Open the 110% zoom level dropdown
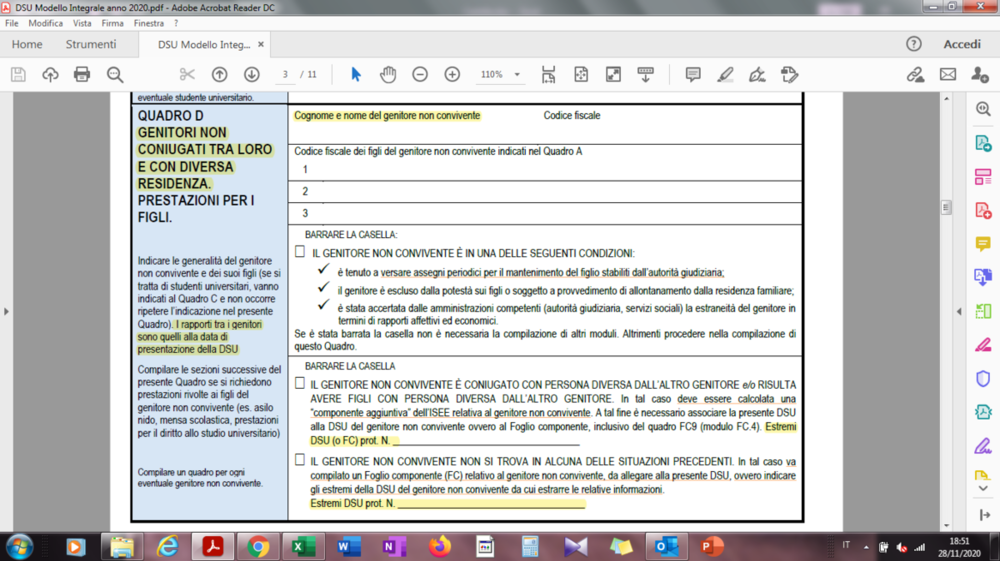 pyautogui.click(x=517, y=75)
